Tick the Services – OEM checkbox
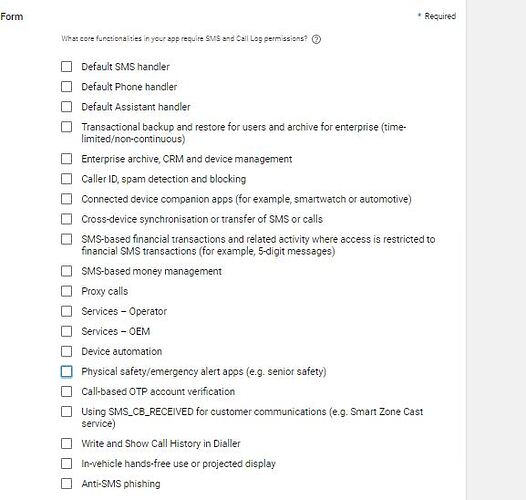Viewport: 526px width, 500px height. [x=66, y=332]
